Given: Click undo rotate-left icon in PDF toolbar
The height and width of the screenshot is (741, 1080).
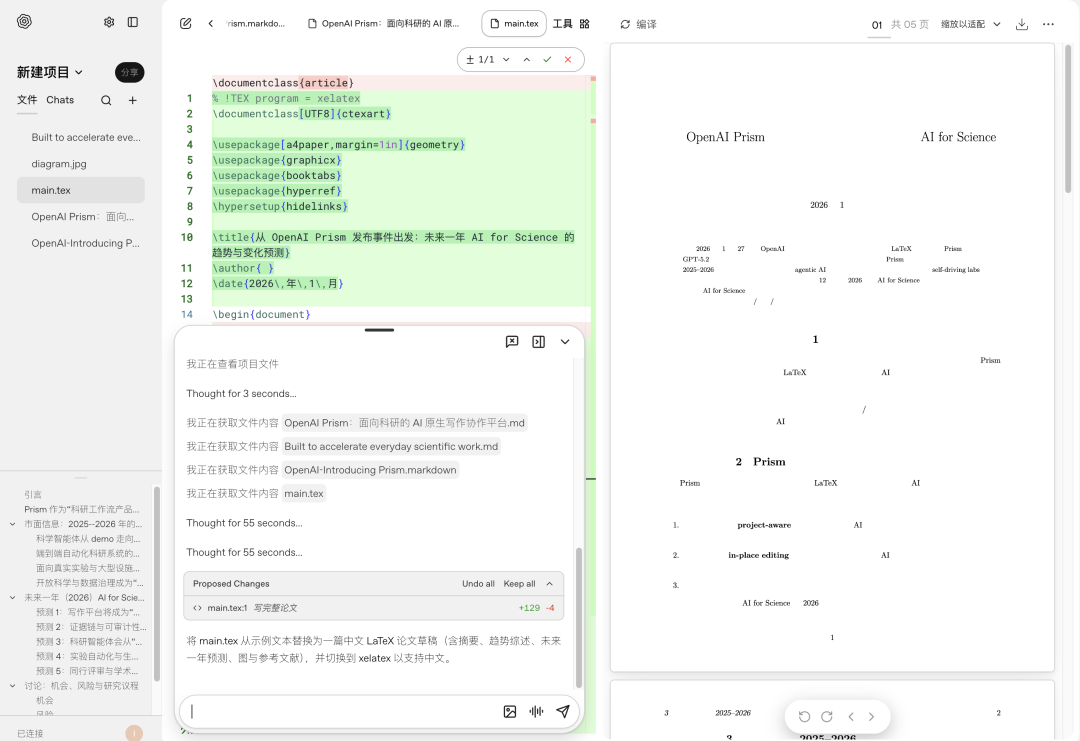Looking at the screenshot, I should pos(804,717).
